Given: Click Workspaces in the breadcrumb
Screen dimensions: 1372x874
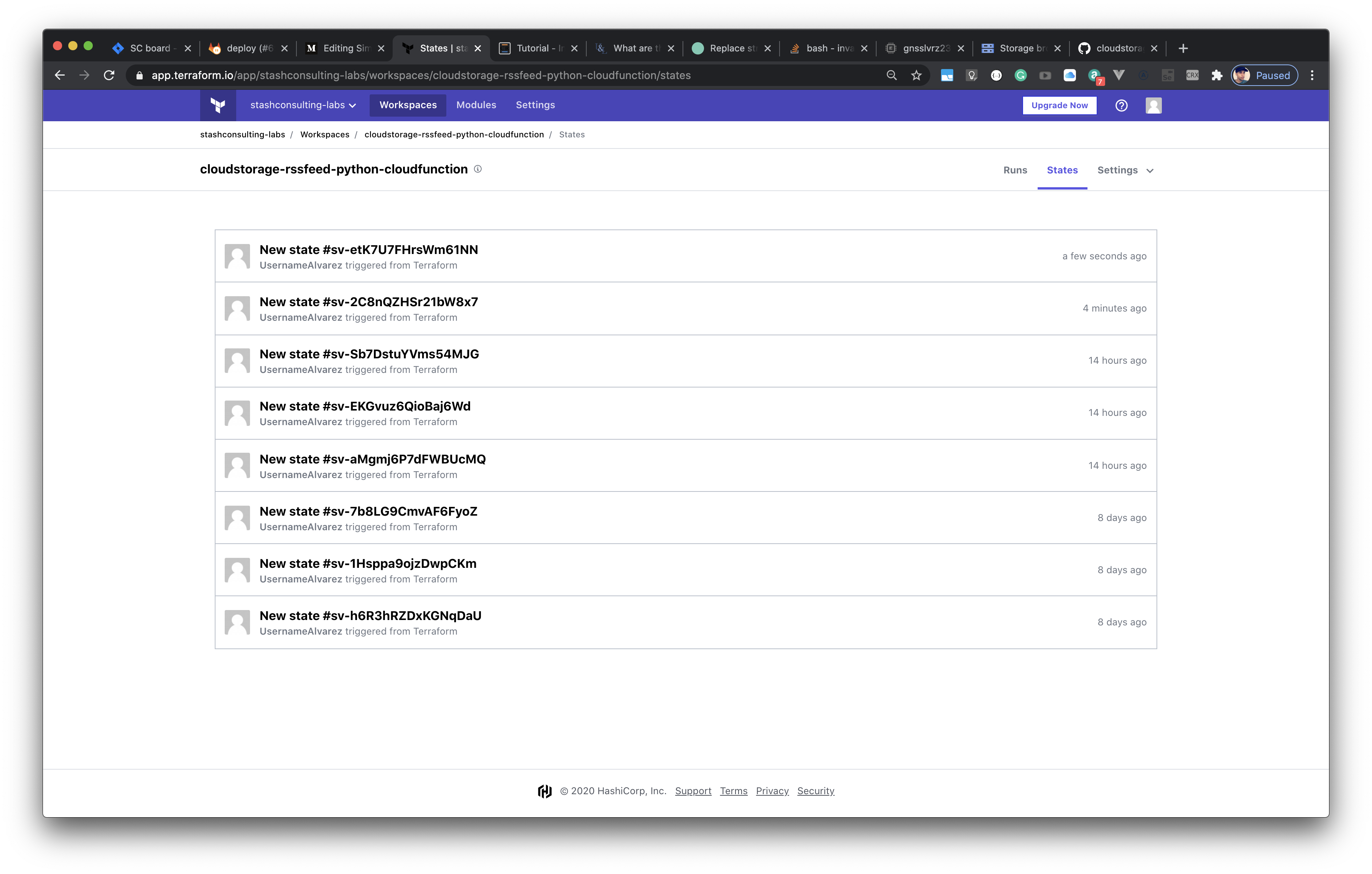Looking at the screenshot, I should tap(325, 135).
